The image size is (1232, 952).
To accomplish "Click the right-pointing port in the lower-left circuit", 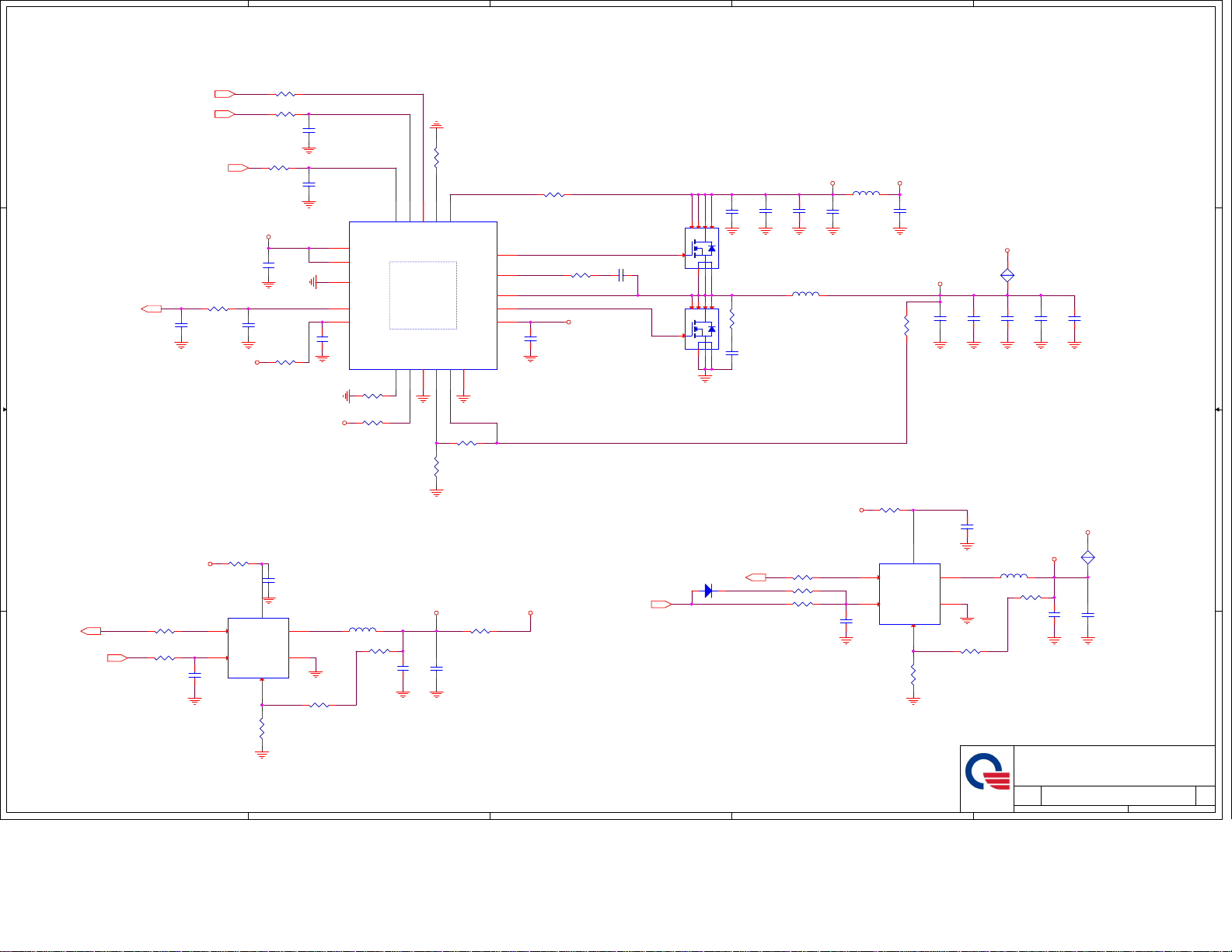I will pos(117,658).
